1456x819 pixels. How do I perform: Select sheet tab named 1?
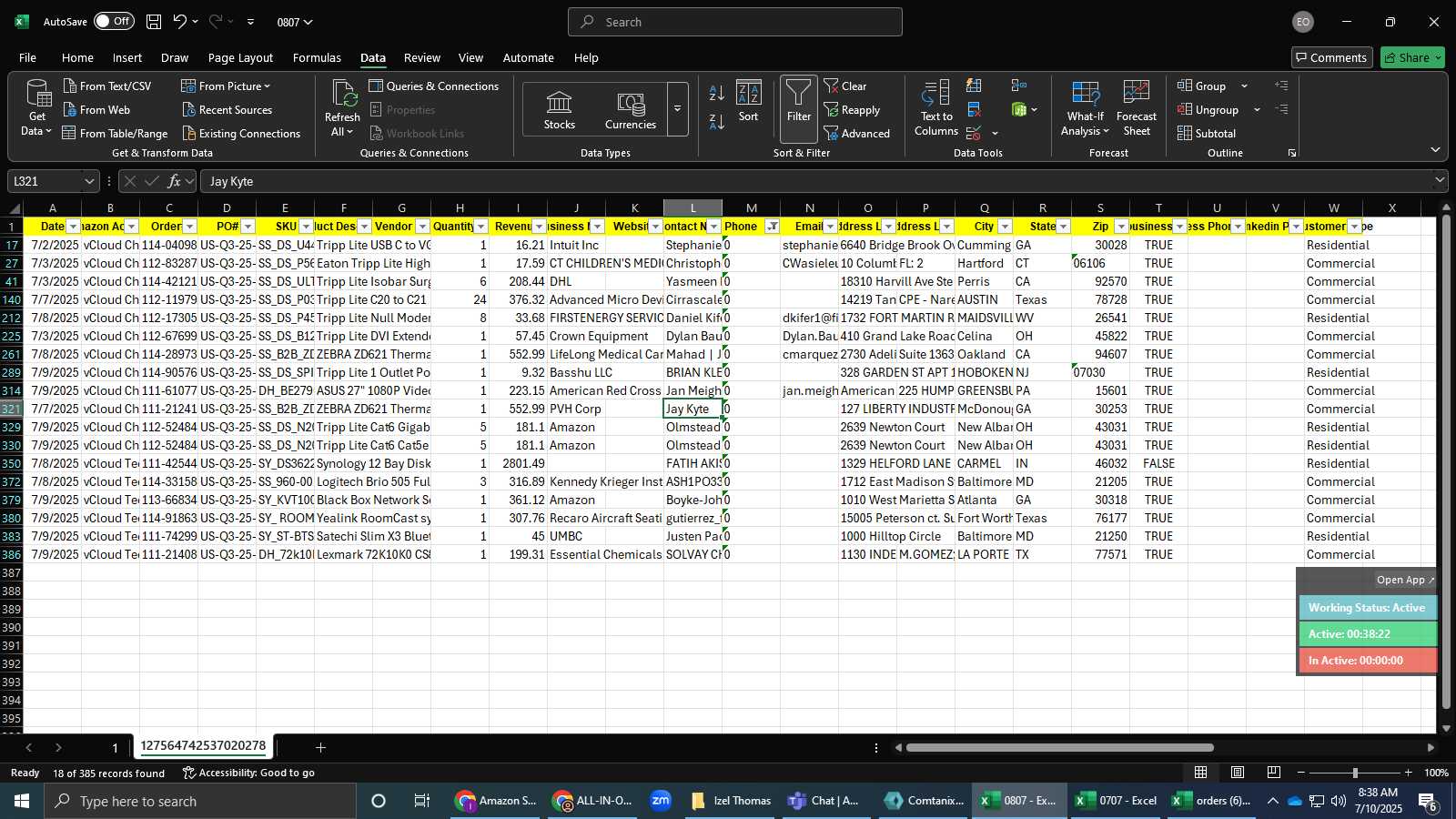pos(115,747)
